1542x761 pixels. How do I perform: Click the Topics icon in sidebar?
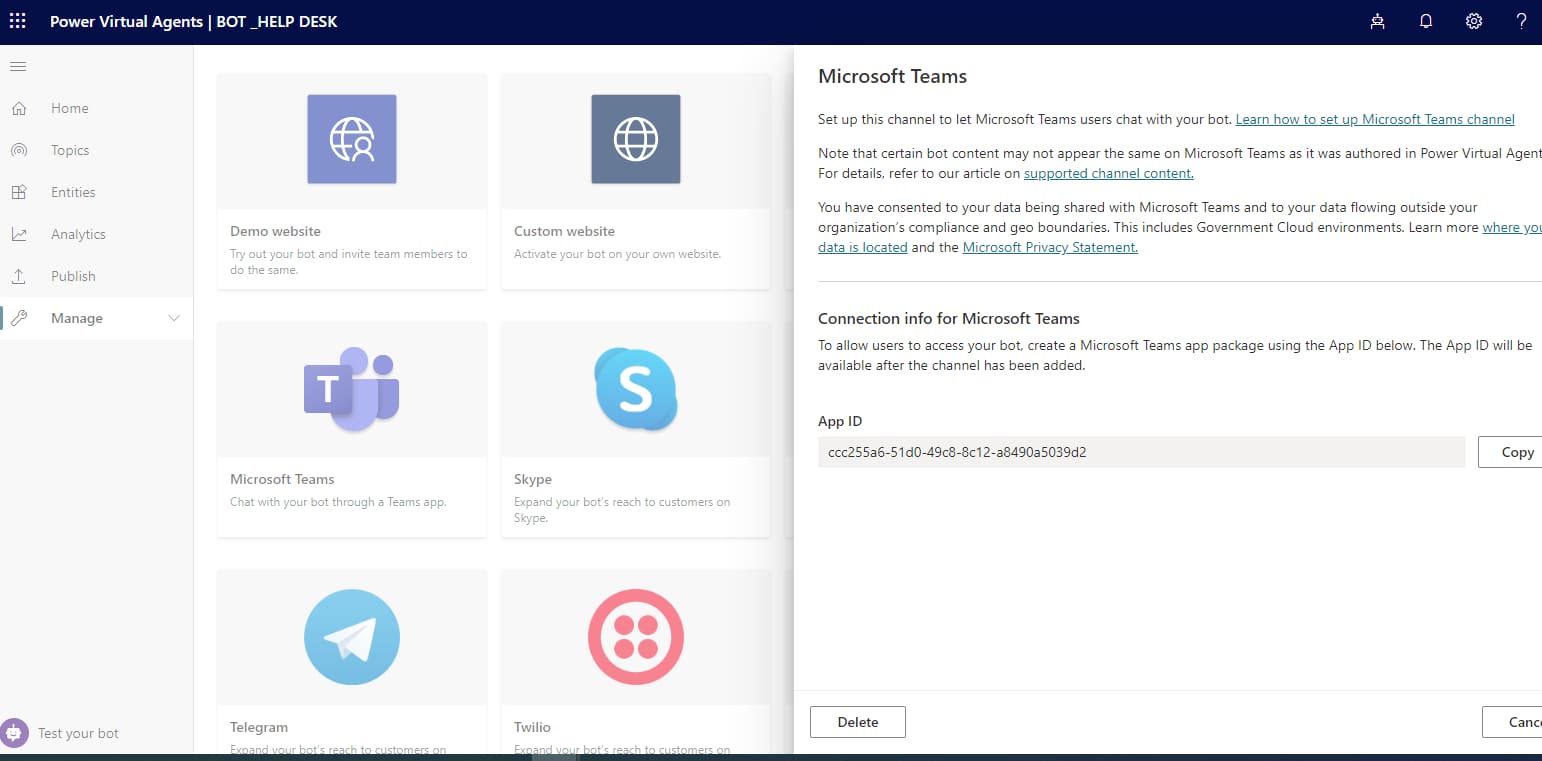19,150
